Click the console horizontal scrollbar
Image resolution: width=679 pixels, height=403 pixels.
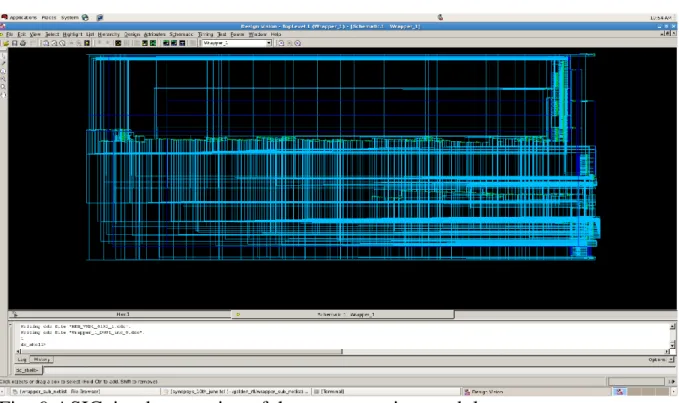pos(342,351)
